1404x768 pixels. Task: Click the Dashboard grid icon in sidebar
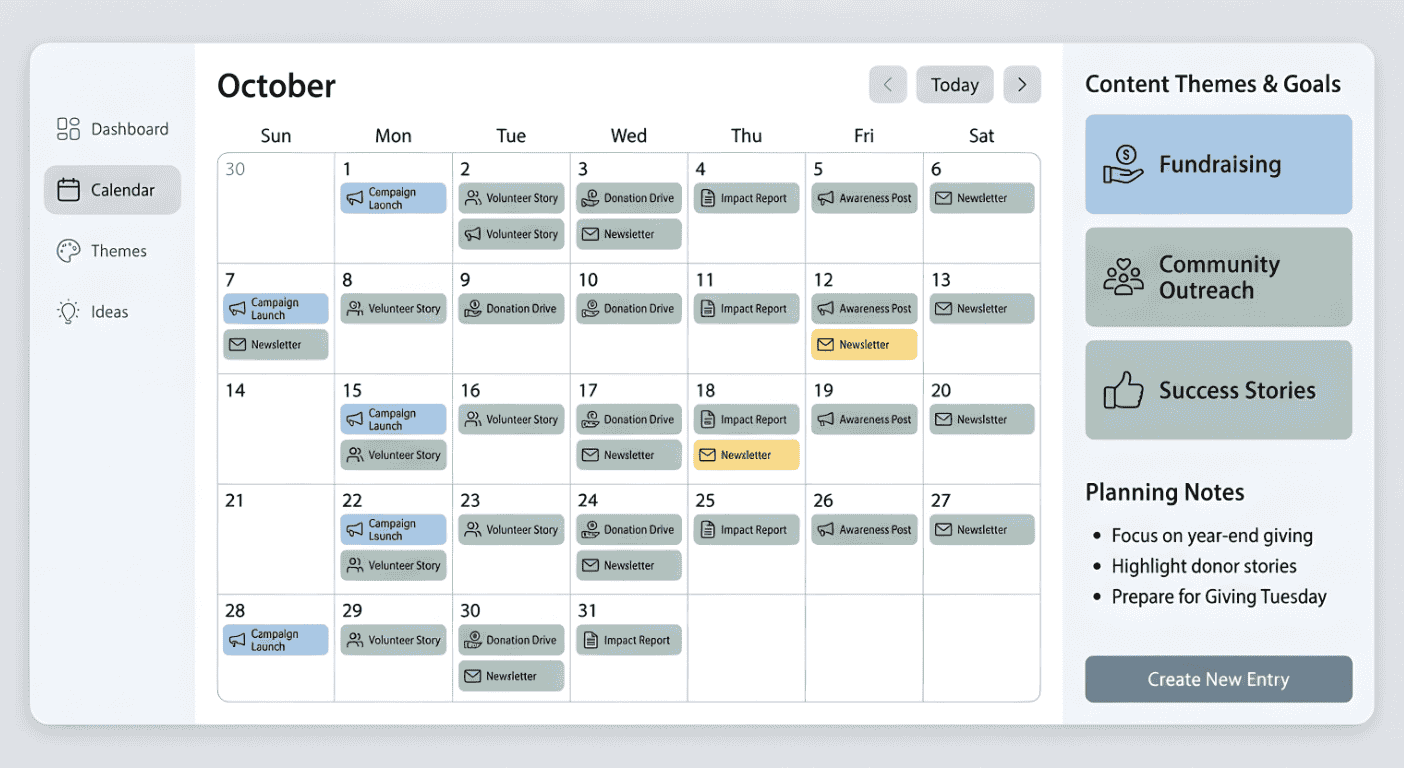point(68,129)
